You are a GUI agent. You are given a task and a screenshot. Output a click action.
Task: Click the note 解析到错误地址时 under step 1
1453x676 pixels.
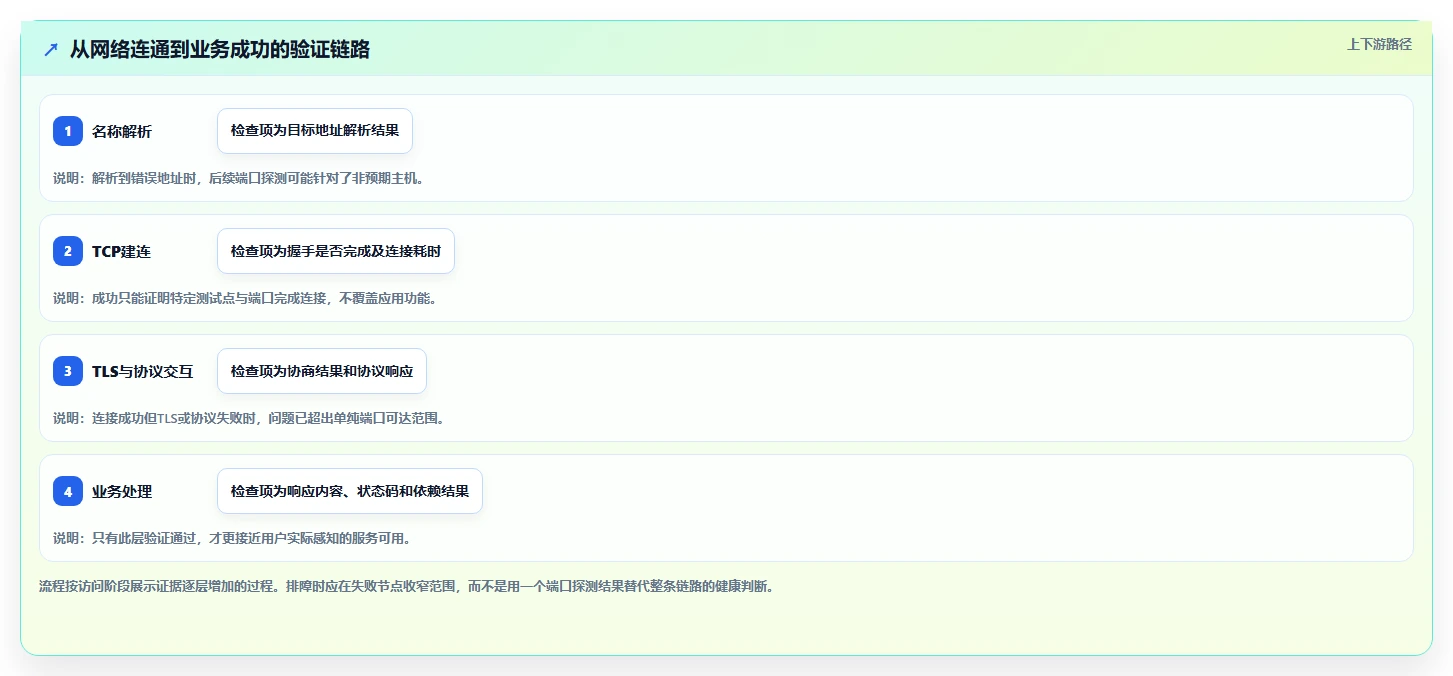(x=239, y=178)
